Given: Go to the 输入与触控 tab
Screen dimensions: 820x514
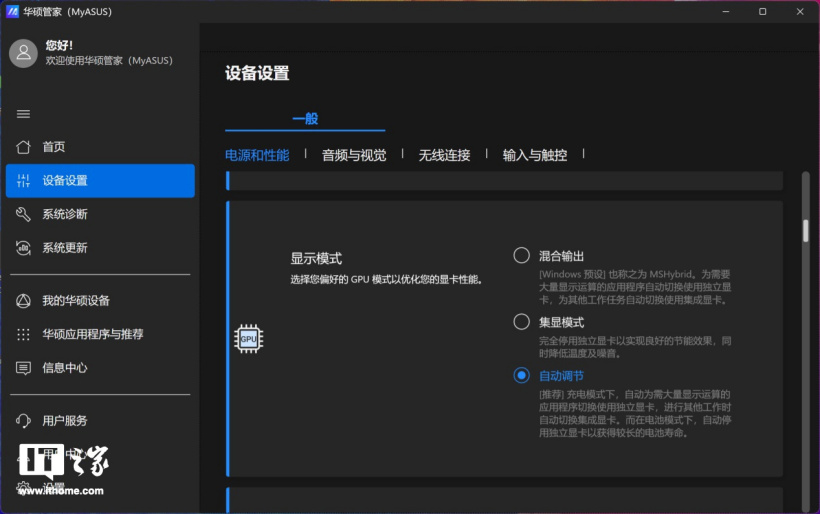Looking at the screenshot, I should (534, 155).
